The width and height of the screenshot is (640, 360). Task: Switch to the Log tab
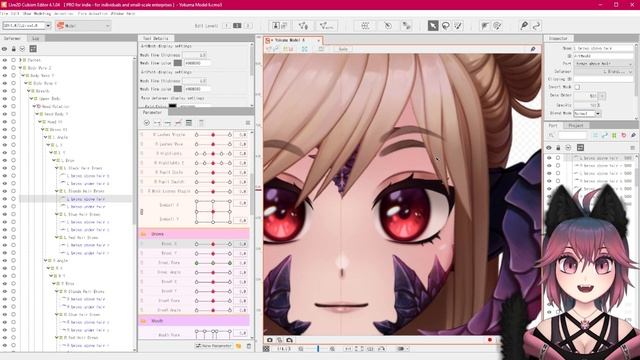tap(36, 38)
